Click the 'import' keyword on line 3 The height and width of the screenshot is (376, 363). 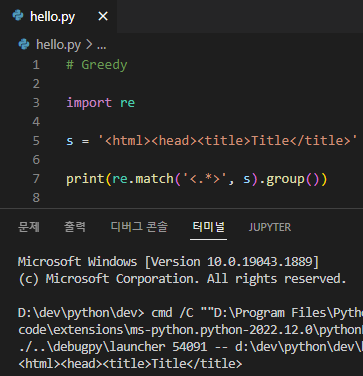[89, 103]
